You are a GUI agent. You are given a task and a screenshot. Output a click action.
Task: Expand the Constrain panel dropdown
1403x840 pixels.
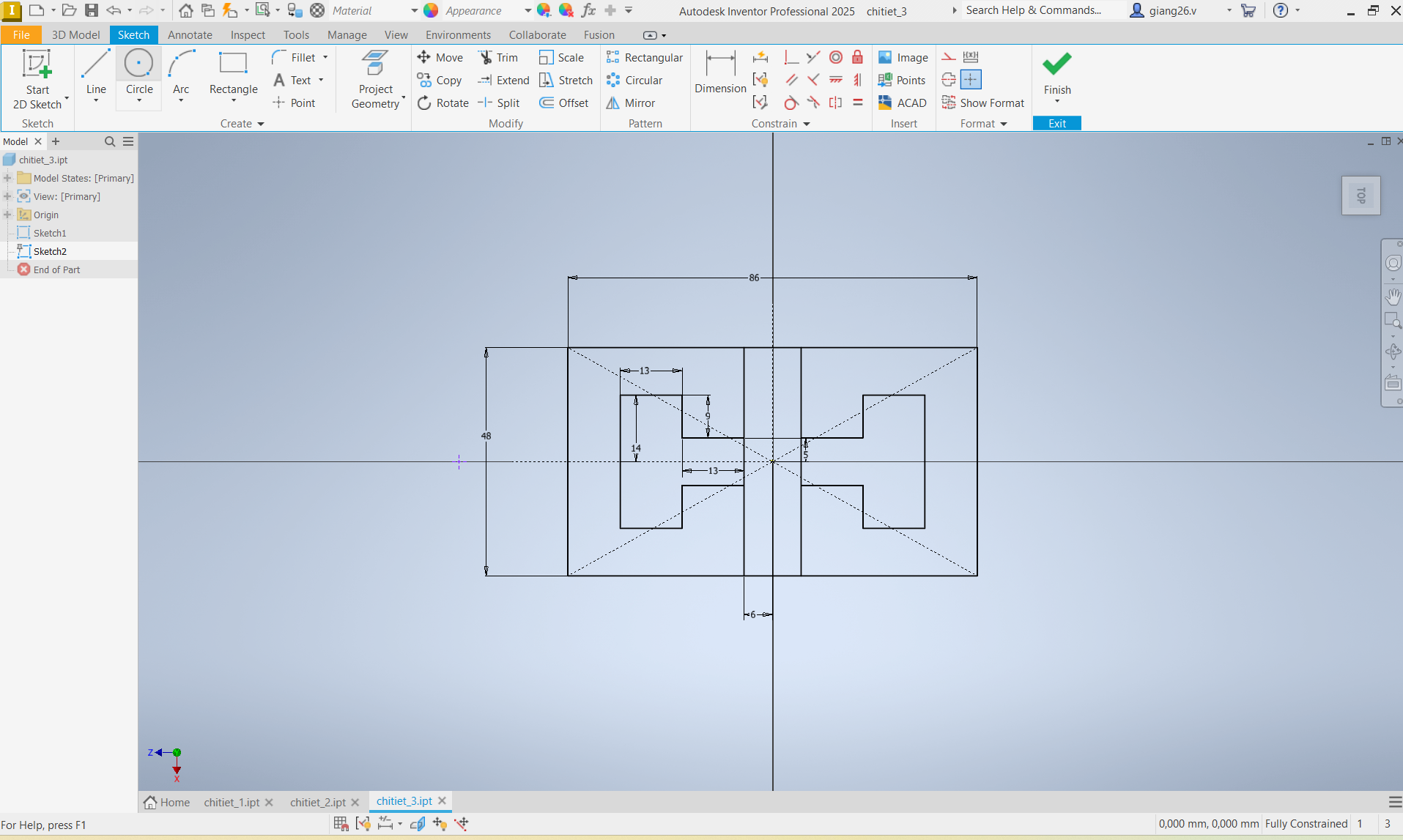[x=806, y=124]
